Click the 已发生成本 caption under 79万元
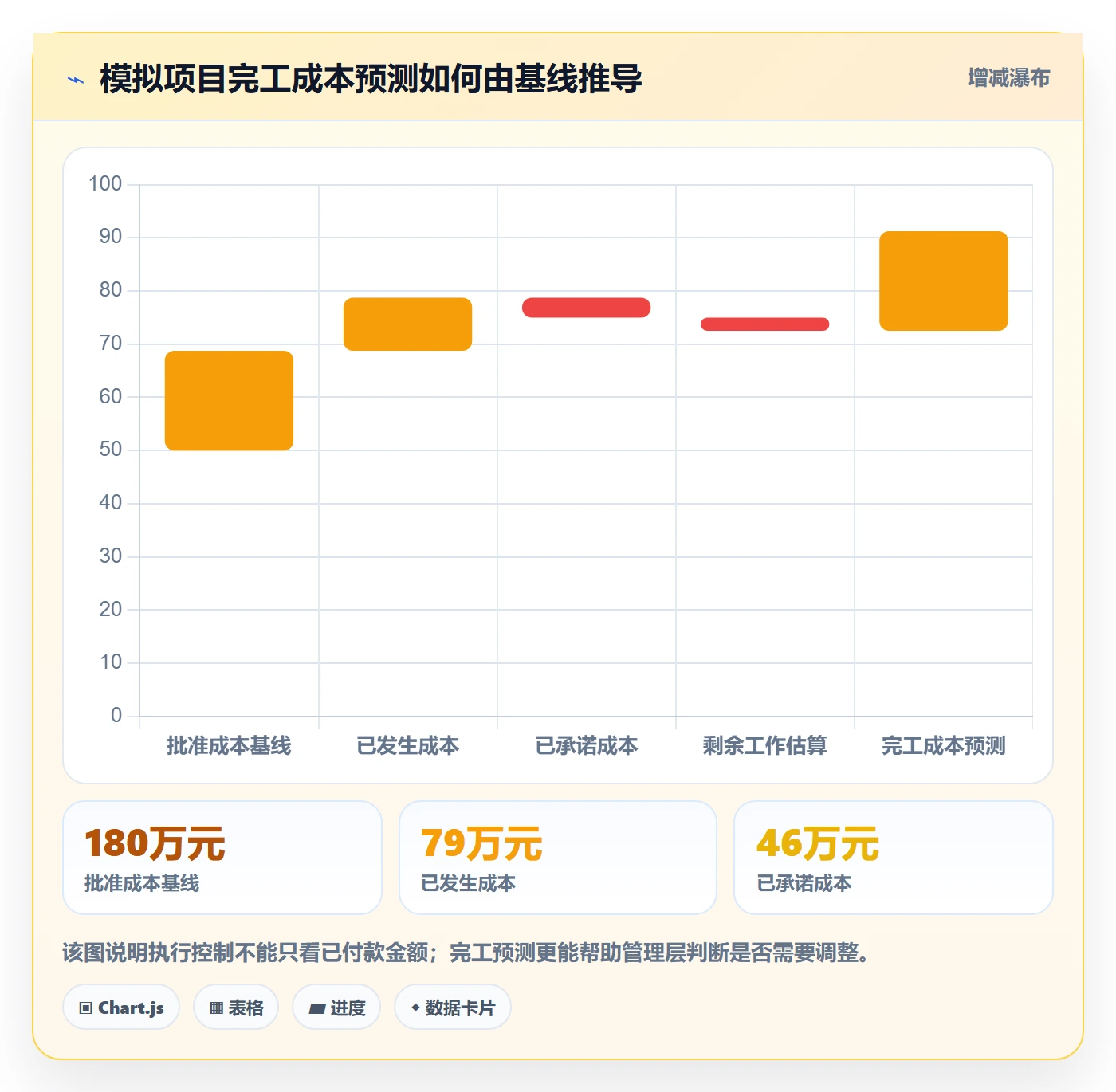This screenshot has height=1092, width=1116. click(468, 883)
